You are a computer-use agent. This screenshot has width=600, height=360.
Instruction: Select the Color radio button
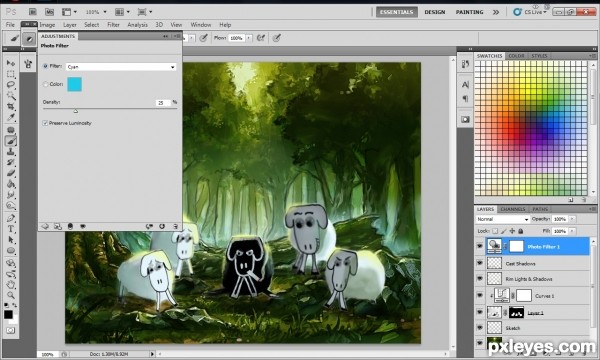pos(46,84)
